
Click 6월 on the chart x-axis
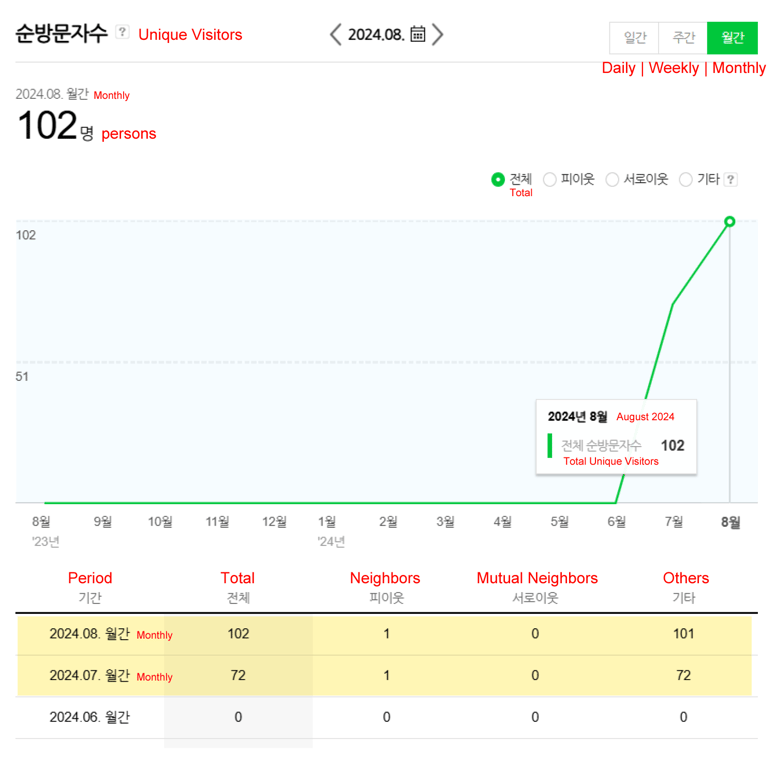point(617,522)
